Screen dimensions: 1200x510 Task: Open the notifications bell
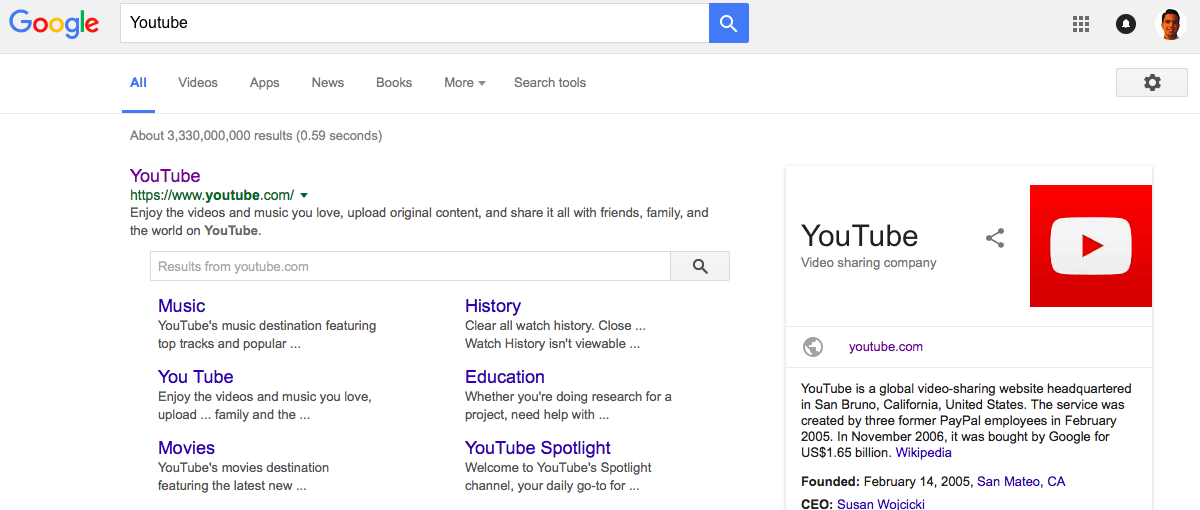pos(1126,25)
